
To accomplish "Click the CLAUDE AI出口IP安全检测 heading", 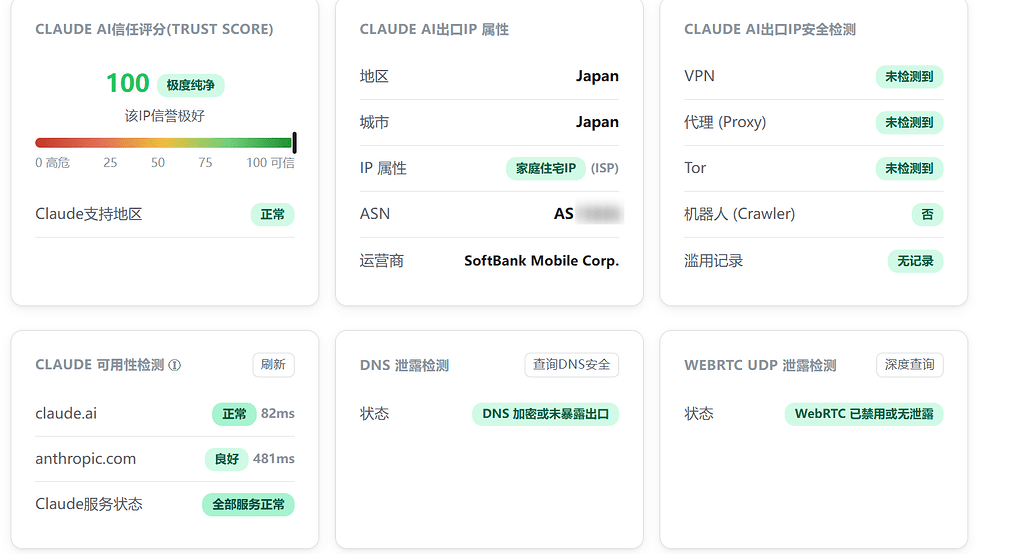I will coord(770,29).
